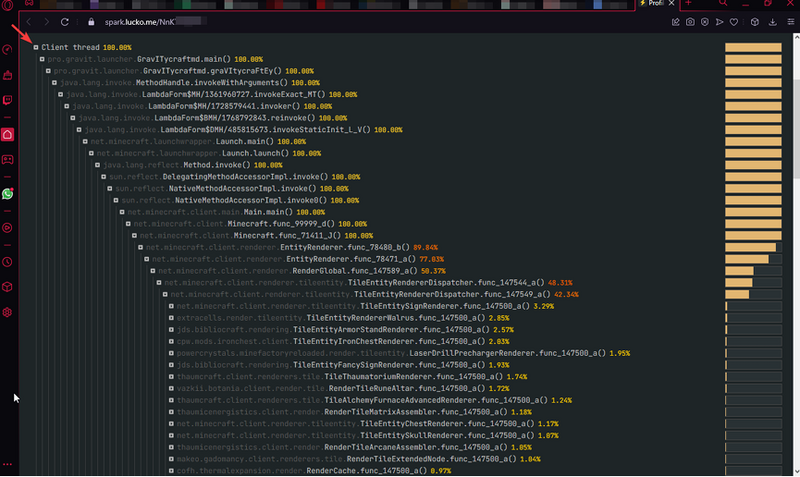Open the downloads icon in the toolbar
The image size is (800, 477).
pyautogui.click(x=773, y=21)
